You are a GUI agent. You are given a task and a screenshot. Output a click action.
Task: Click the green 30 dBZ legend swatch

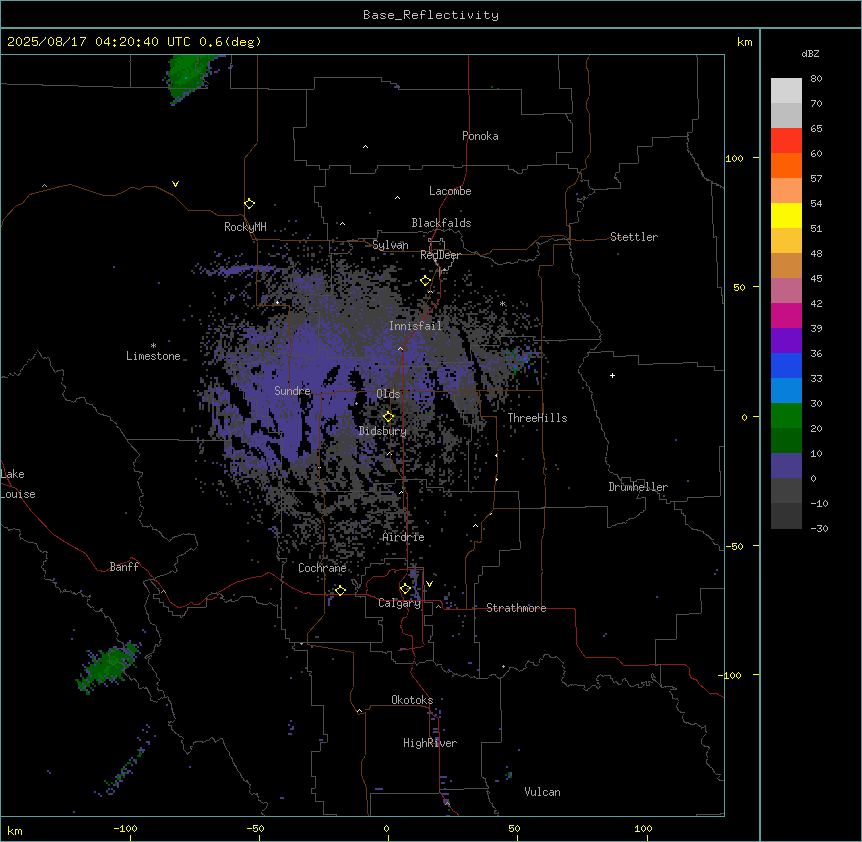pos(786,416)
